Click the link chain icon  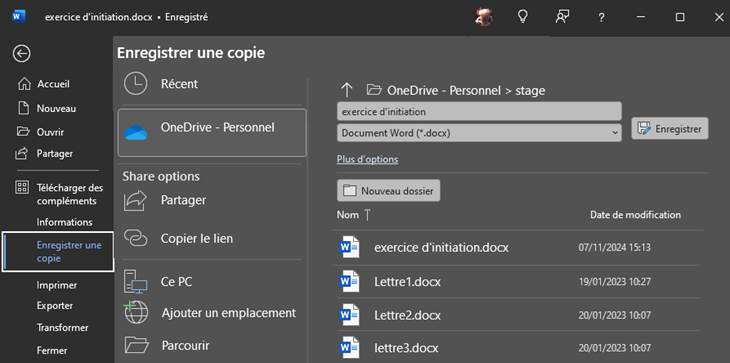coord(135,238)
